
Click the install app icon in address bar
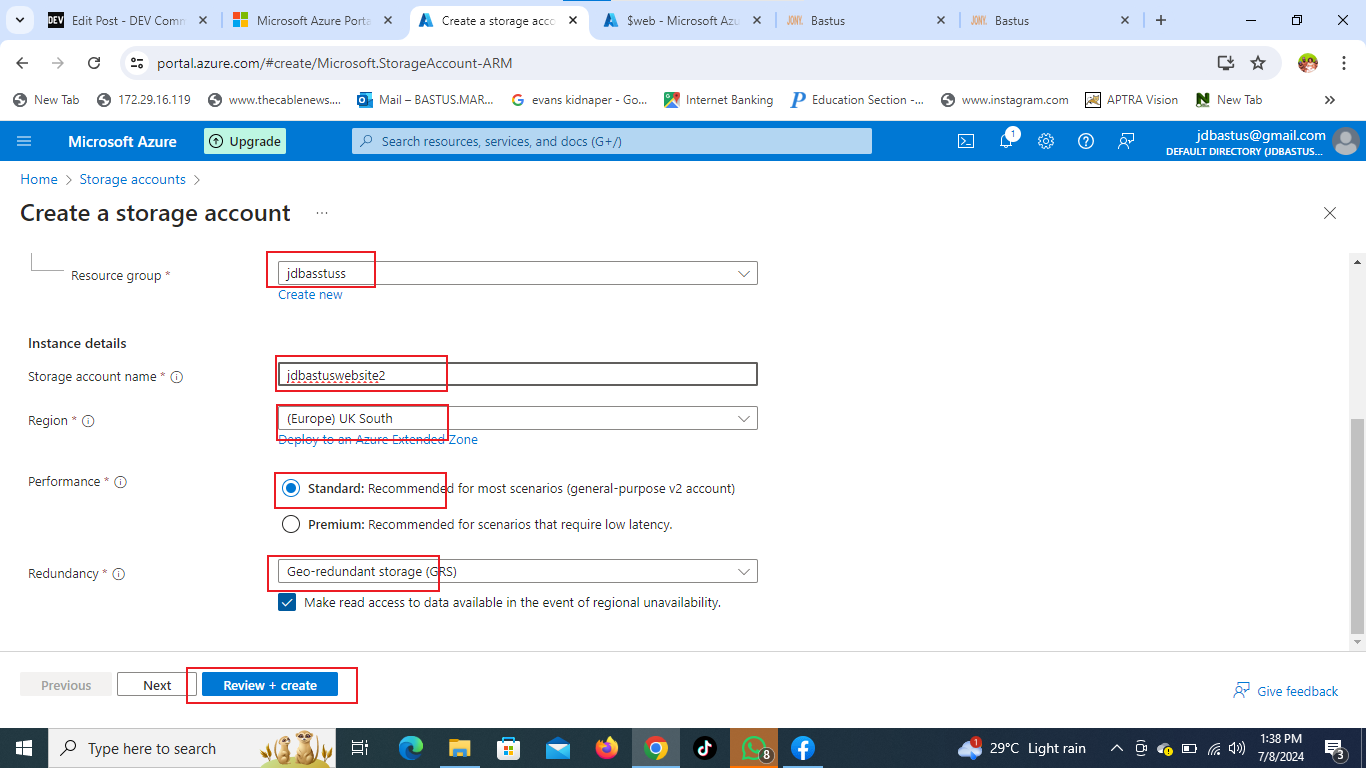pyautogui.click(x=1226, y=63)
